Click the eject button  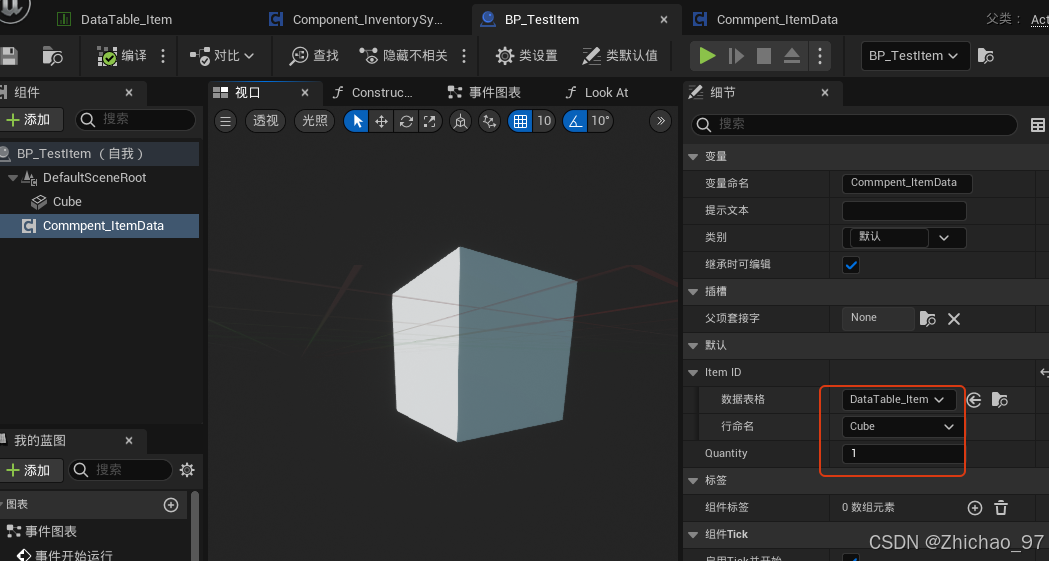(x=792, y=55)
